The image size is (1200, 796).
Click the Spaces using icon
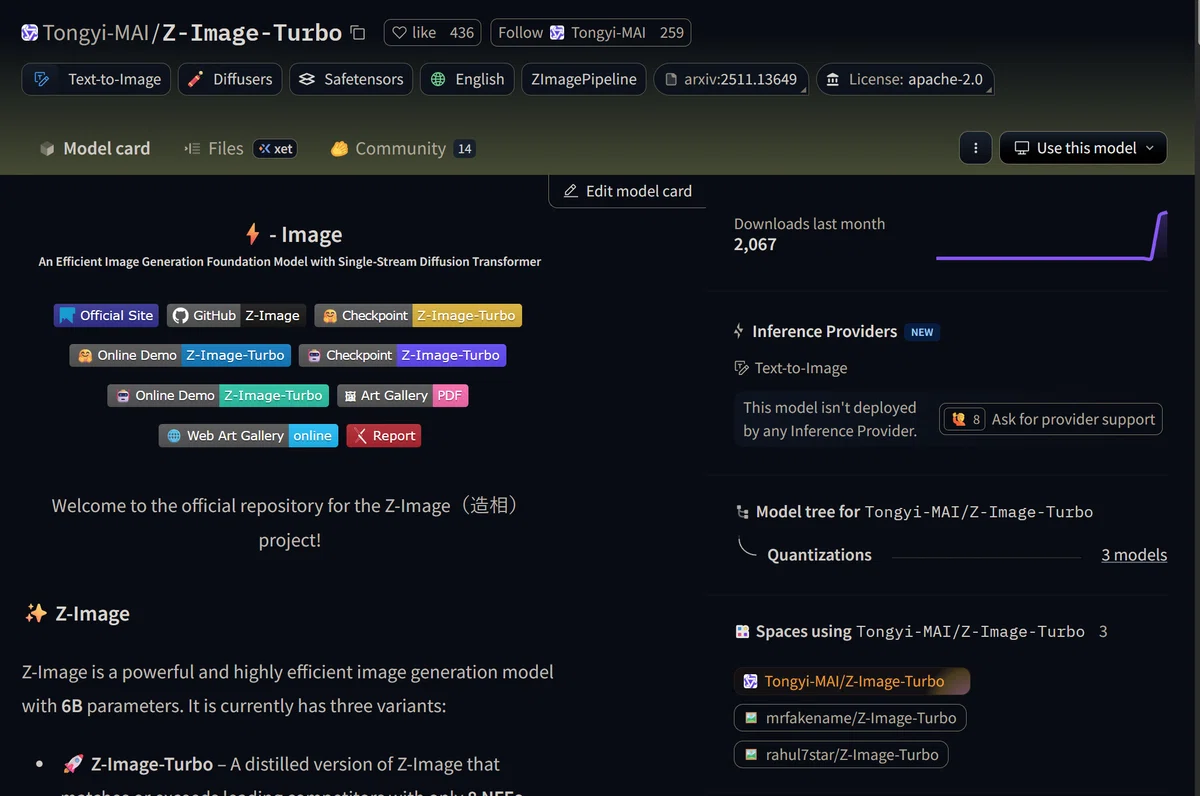(742, 631)
